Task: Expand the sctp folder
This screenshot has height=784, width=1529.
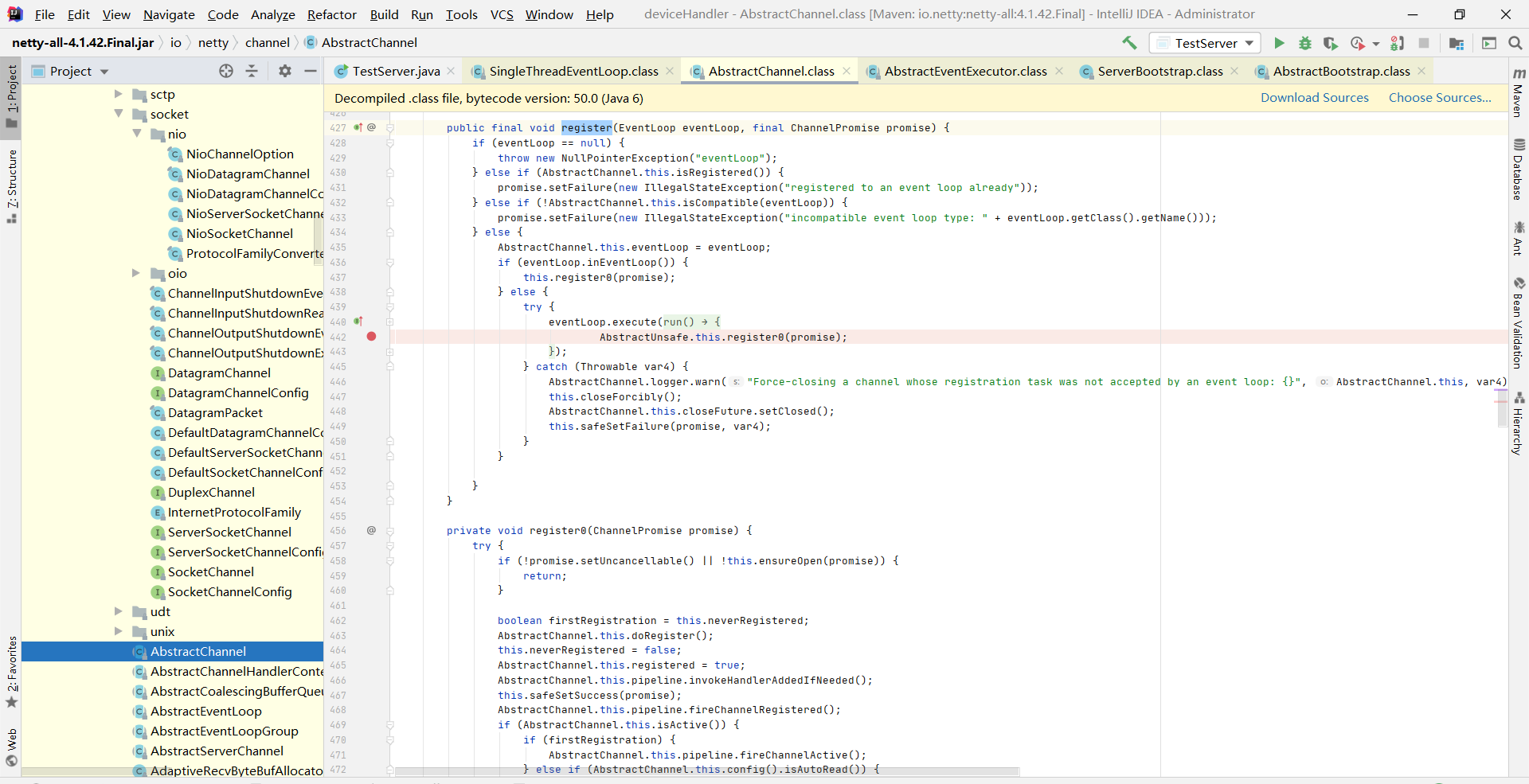Action: 119,94
